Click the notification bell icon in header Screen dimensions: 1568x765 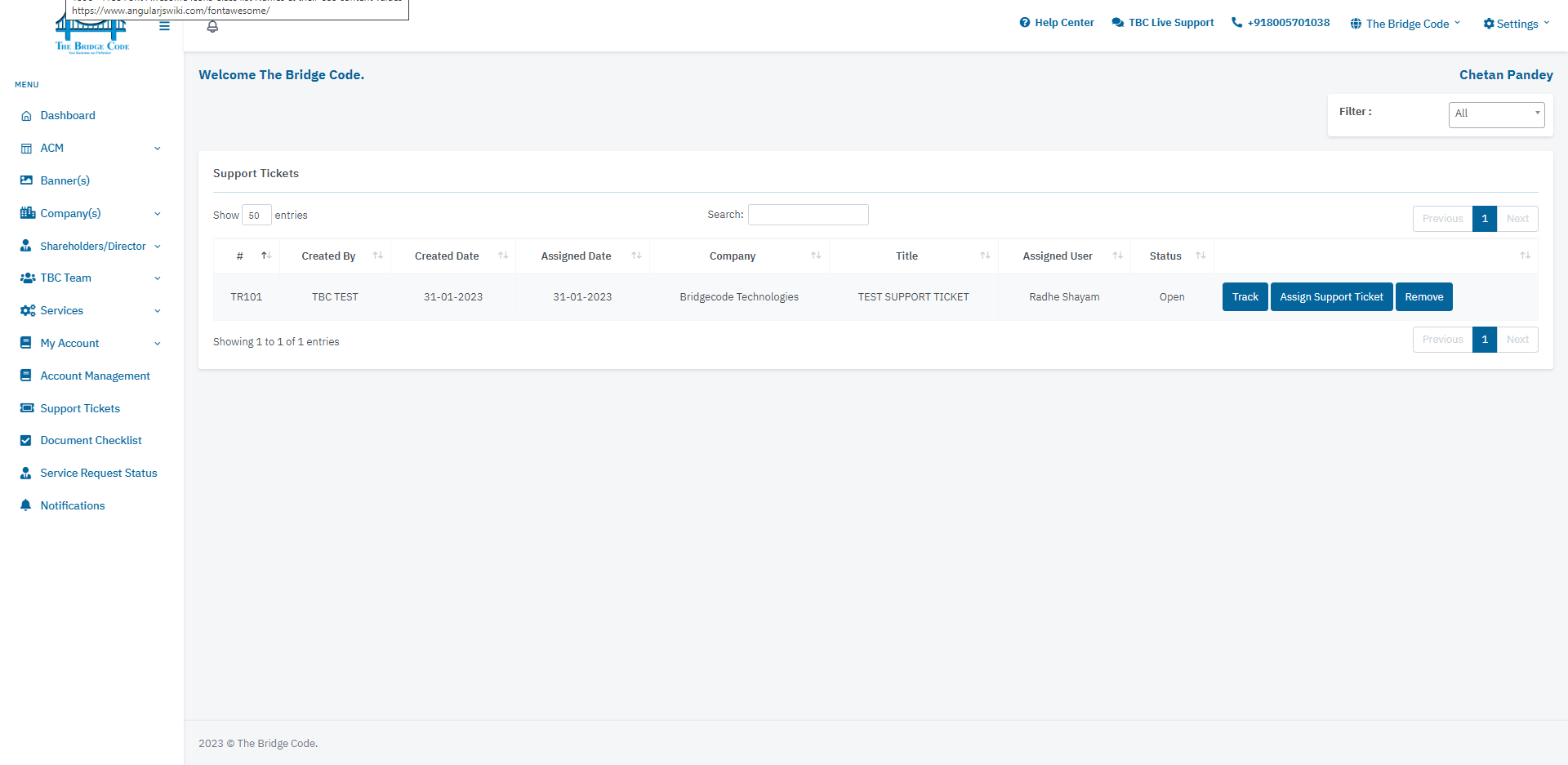click(212, 27)
